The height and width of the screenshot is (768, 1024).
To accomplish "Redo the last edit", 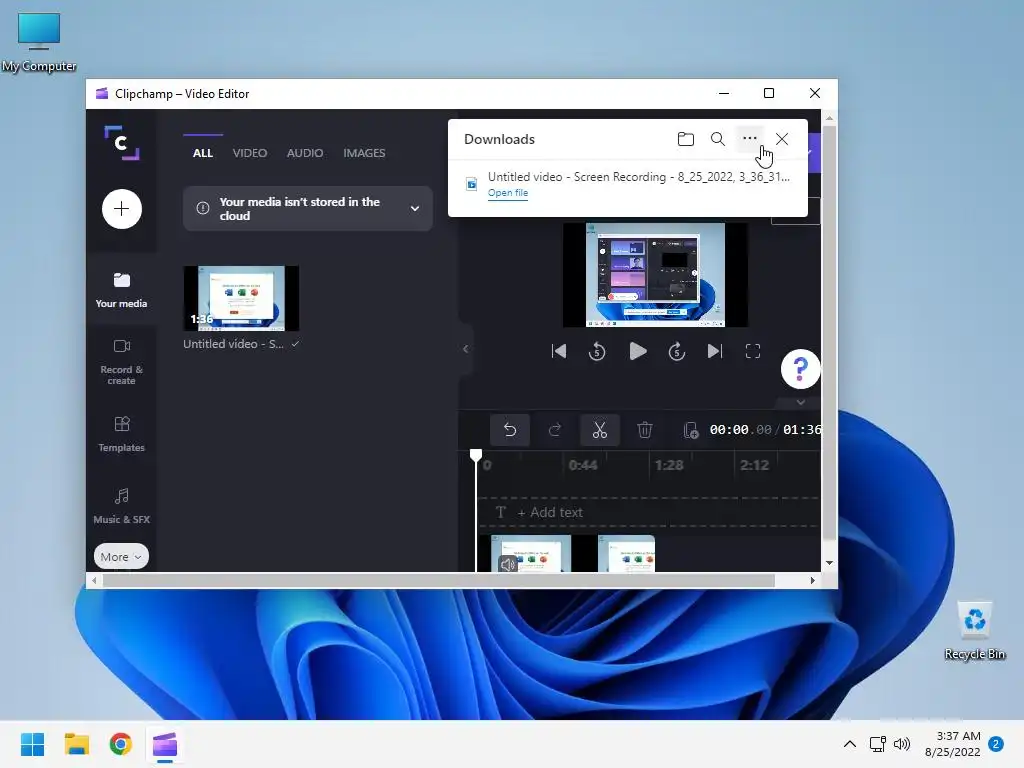I will (x=554, y=430).
